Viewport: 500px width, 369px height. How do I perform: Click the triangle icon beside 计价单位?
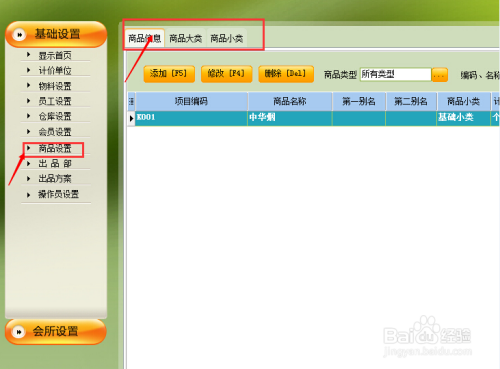tap(29, 70)
